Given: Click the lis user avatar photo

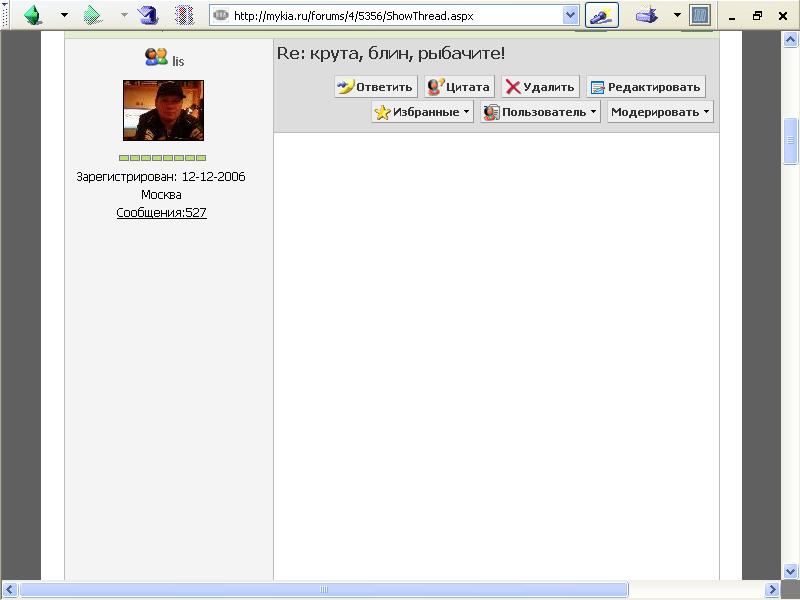Looking at the screenshot, I should click(x=163, y=110).
